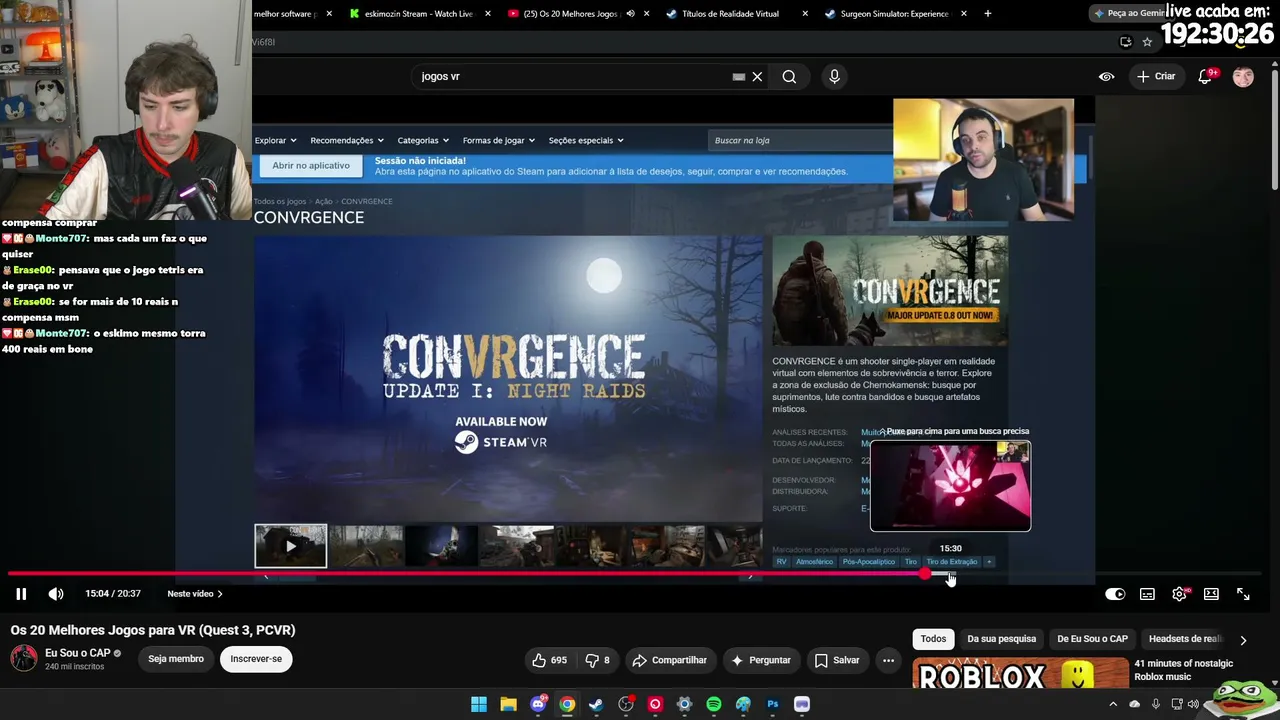
Task: Enter fullscreen mode in the player
Action: click(1243, 594)
